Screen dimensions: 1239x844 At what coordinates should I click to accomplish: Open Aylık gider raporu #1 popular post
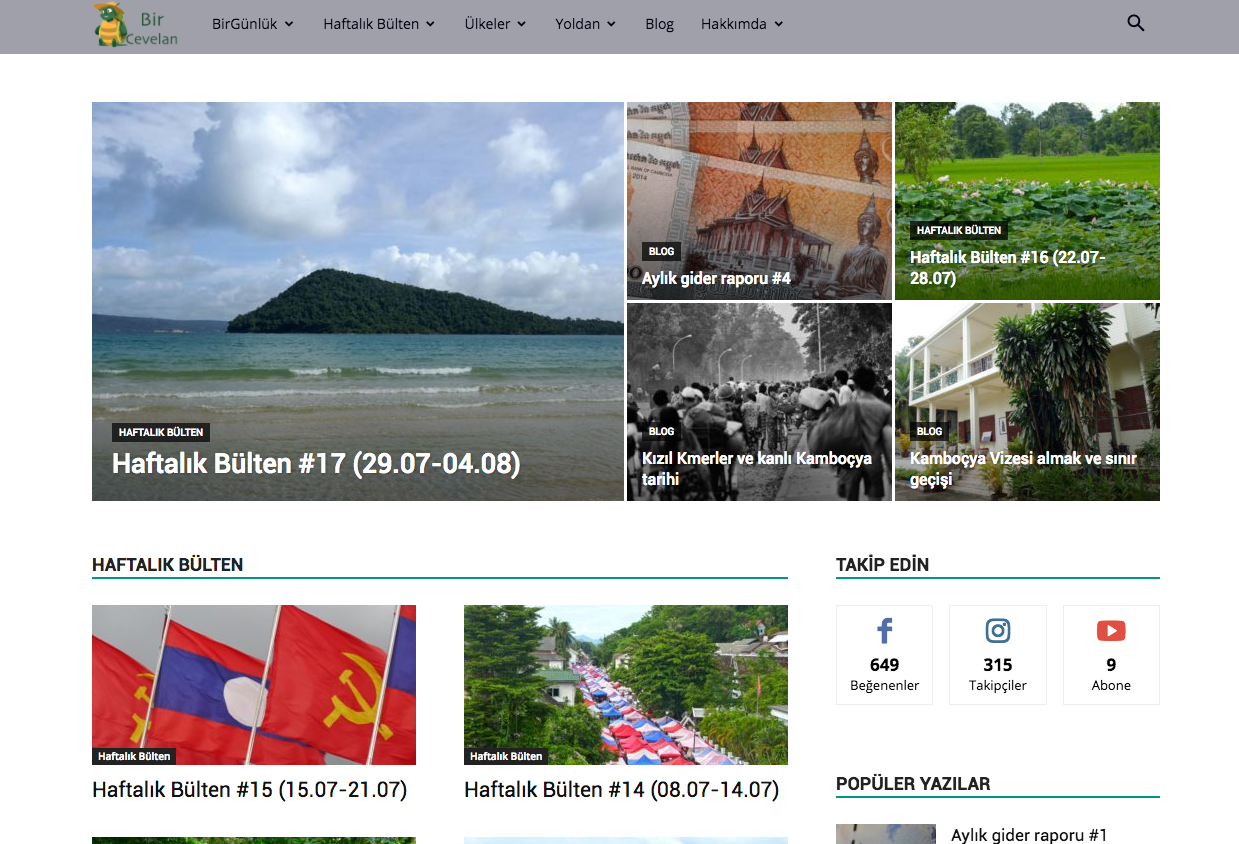(1029, 835)
